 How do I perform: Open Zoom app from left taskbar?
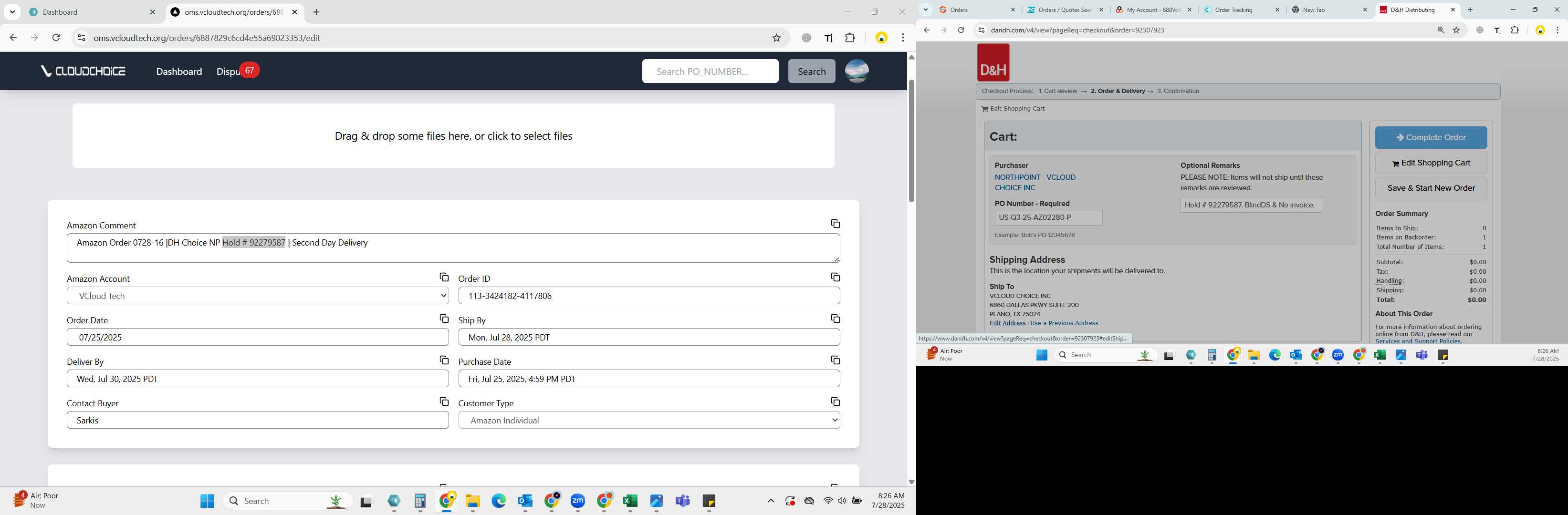(x=578, y=501)
